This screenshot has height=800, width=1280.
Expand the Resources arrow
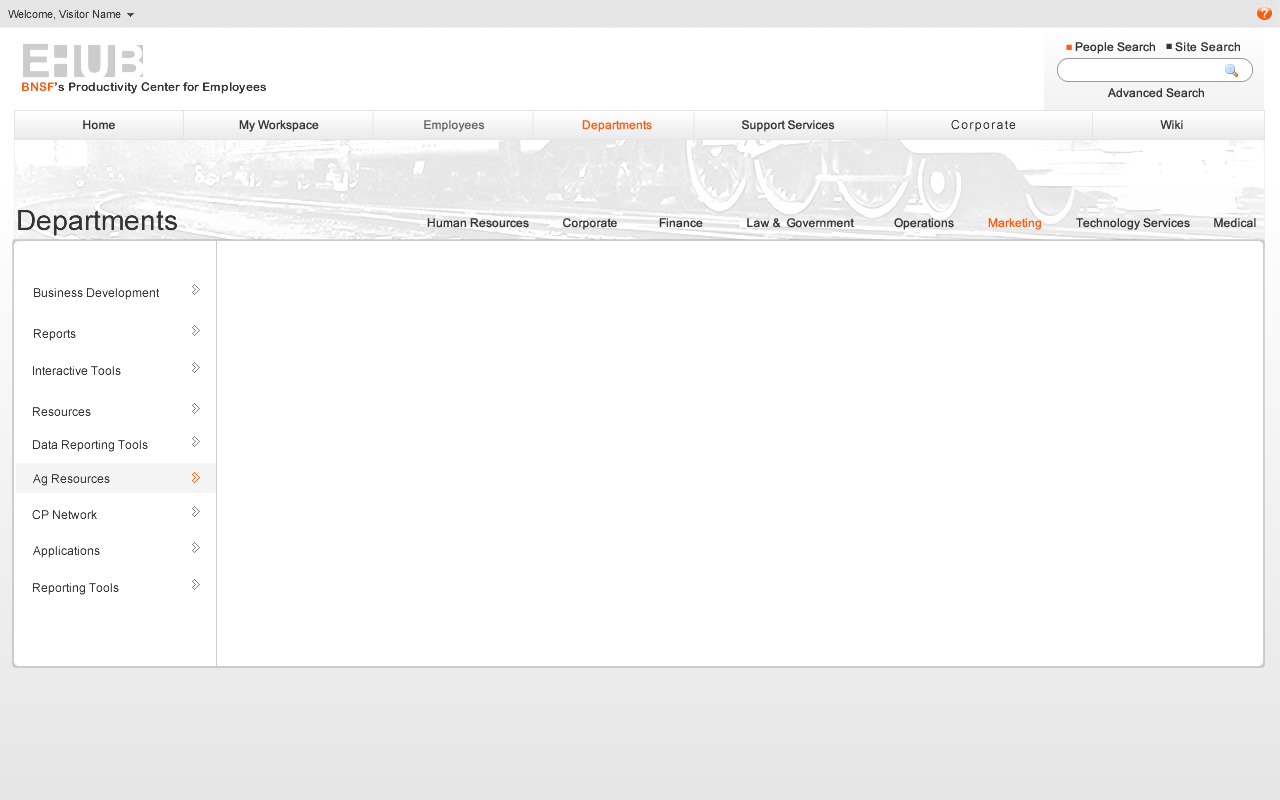pyautogui.click(x=196, y=409)
